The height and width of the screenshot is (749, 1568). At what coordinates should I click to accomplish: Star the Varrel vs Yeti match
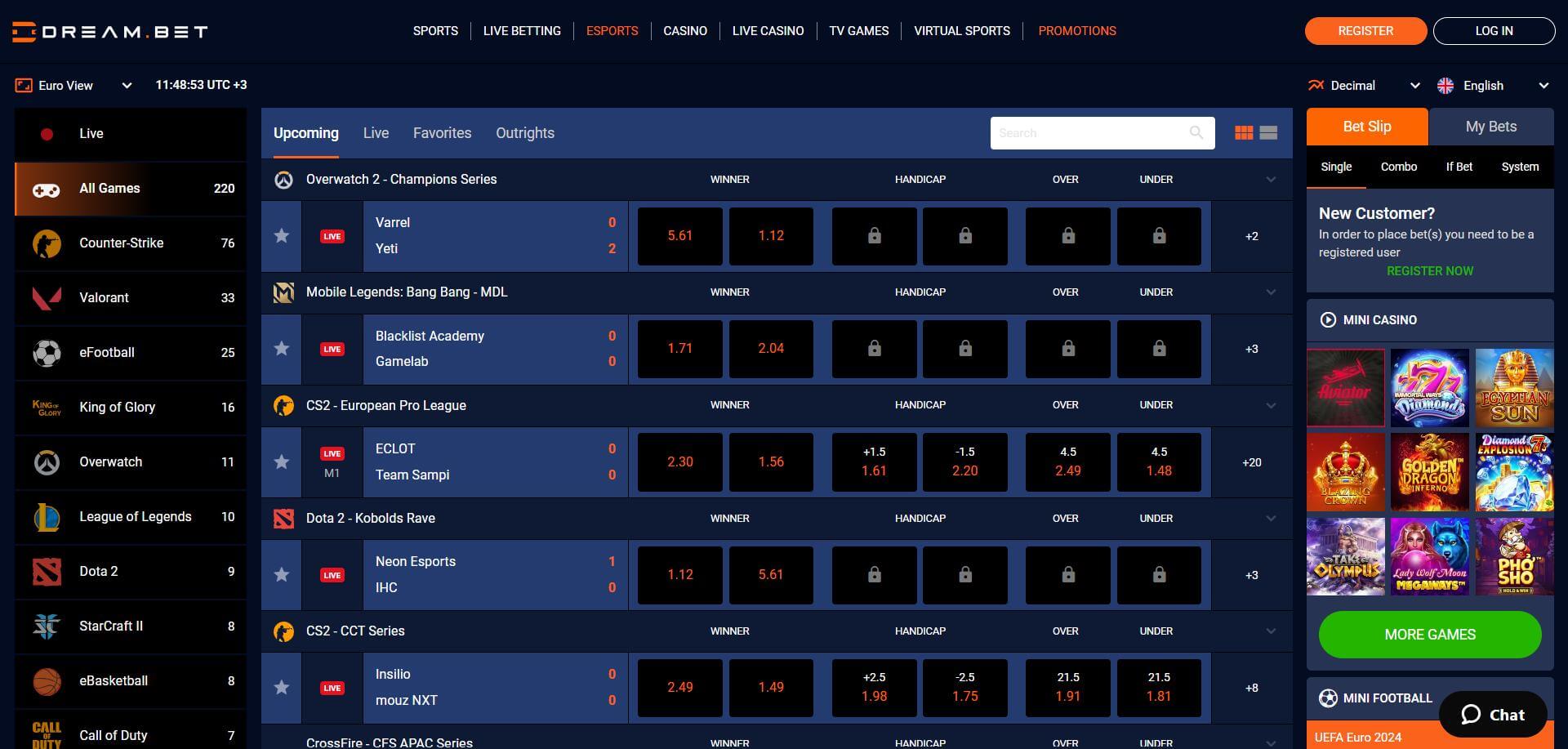coord(281,235)
